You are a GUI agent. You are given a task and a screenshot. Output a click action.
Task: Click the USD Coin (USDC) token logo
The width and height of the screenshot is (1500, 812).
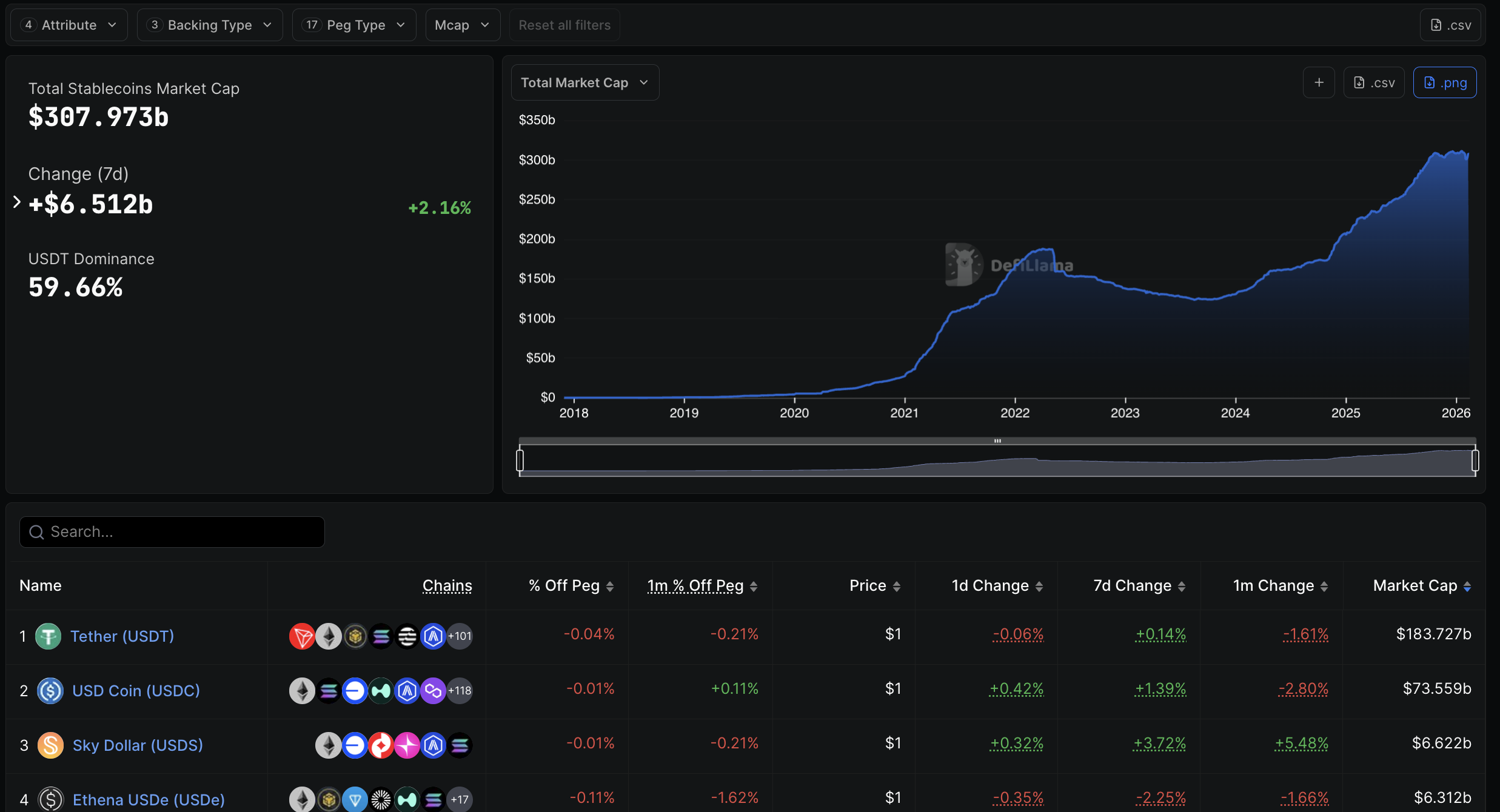[x=50, y=691]
